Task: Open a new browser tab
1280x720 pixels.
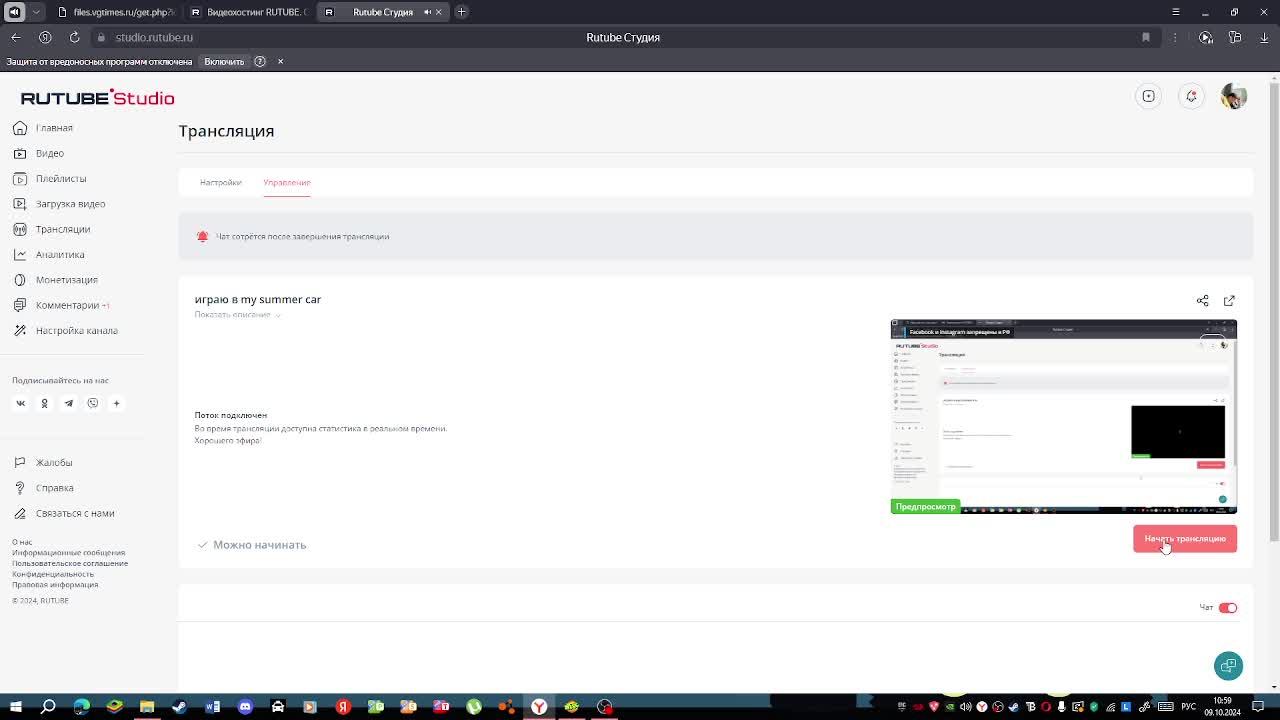Action: point(461,12)
